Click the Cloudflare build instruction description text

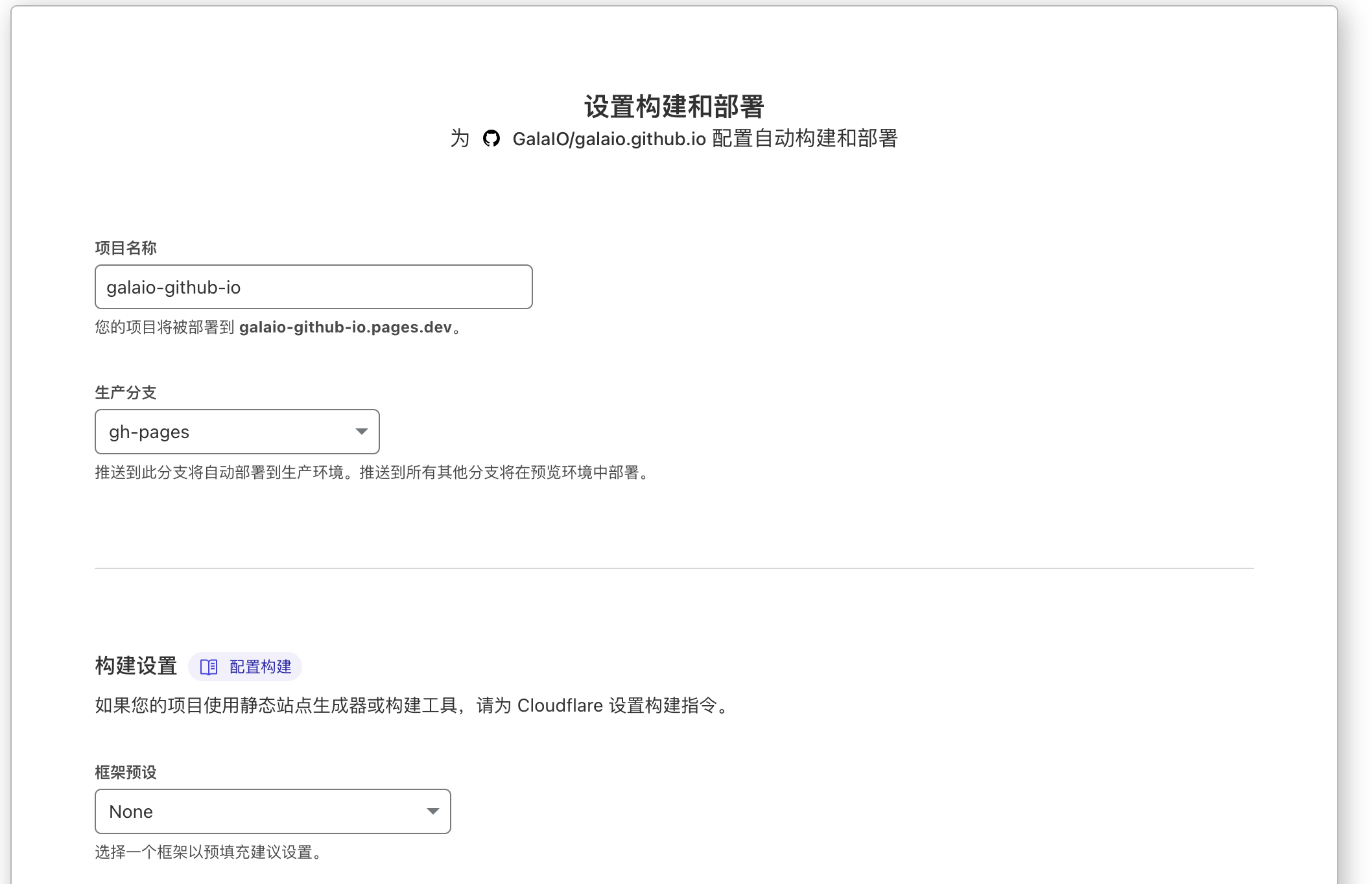point(412,705)
